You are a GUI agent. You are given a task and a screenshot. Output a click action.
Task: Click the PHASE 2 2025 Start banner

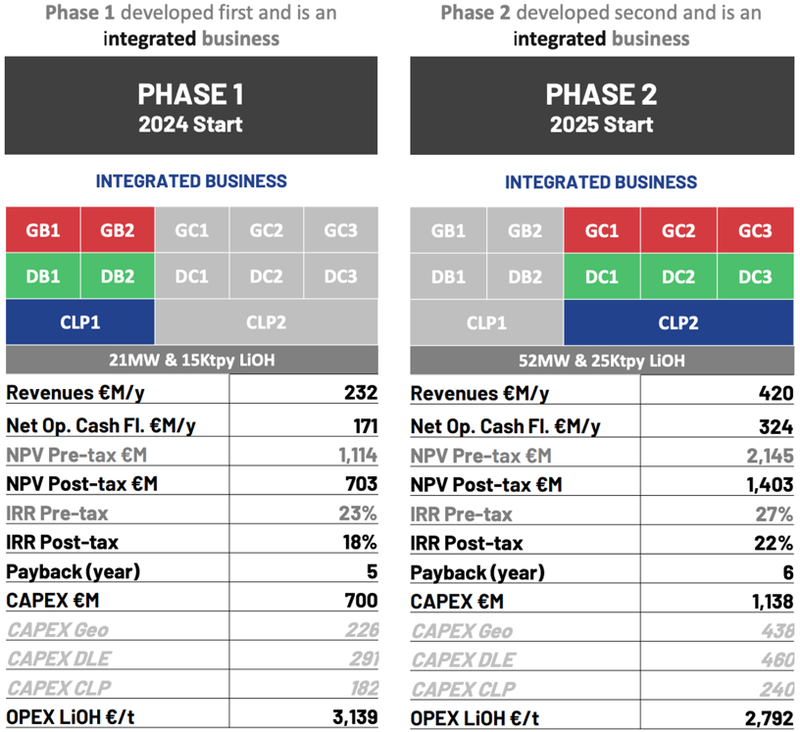click(x=602, y=106)
